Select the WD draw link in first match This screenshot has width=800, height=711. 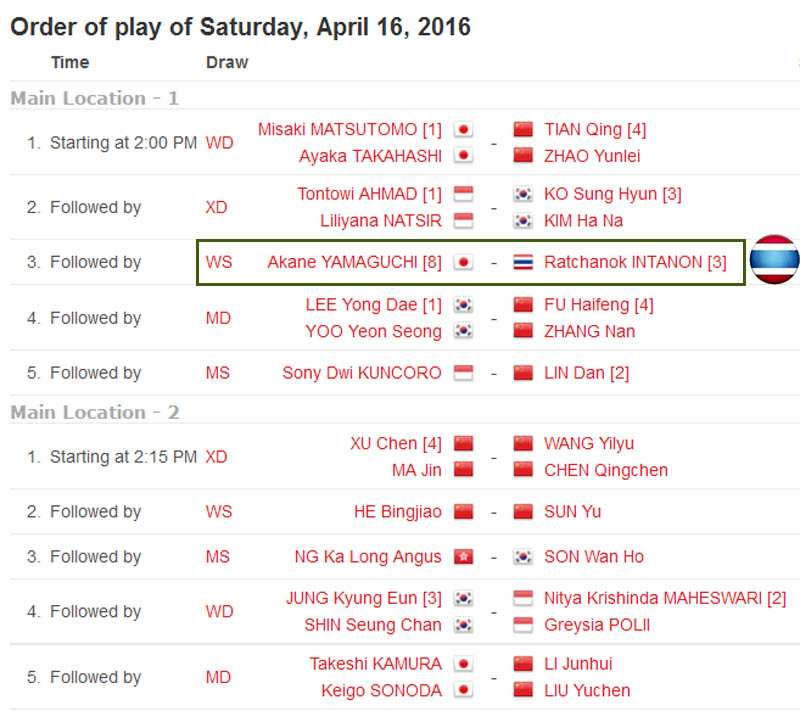point(219,143)
